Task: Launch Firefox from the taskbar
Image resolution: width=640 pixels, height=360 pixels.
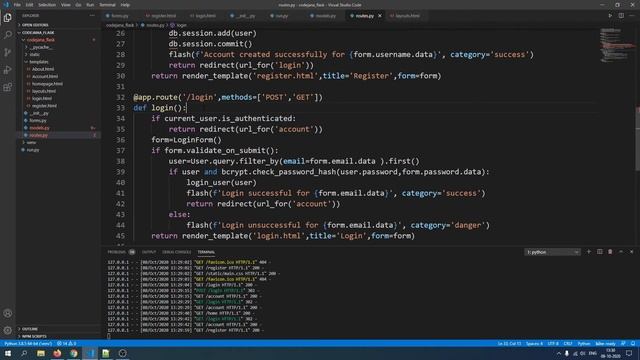Action: tap(57, 353)
